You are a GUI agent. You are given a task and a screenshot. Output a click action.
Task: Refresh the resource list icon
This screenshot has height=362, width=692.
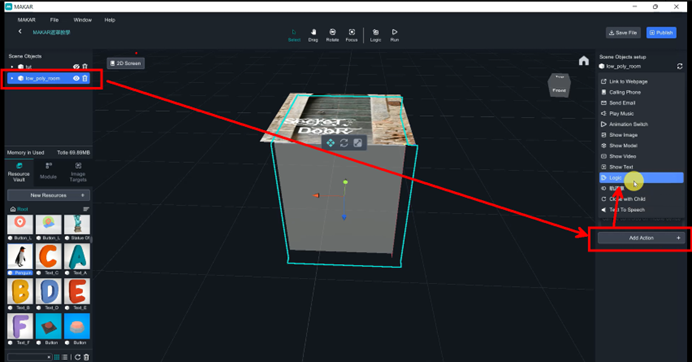(x=78, y=357)
